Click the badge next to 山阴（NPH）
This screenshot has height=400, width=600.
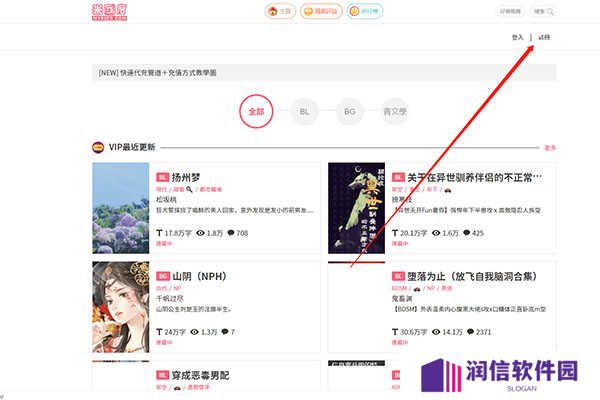(x=162, y=276)
